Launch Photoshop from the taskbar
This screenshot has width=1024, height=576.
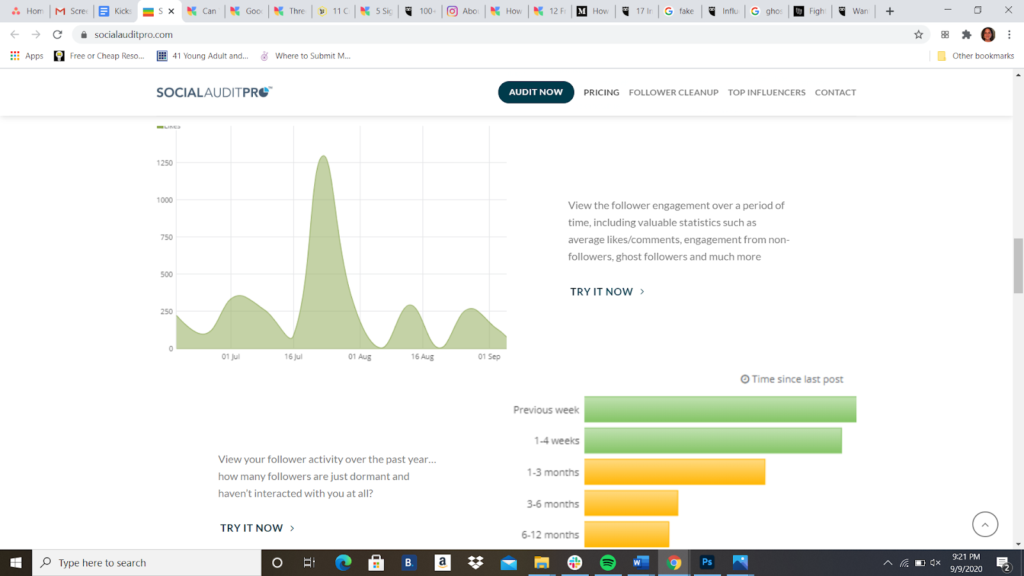tap(705, 563)
